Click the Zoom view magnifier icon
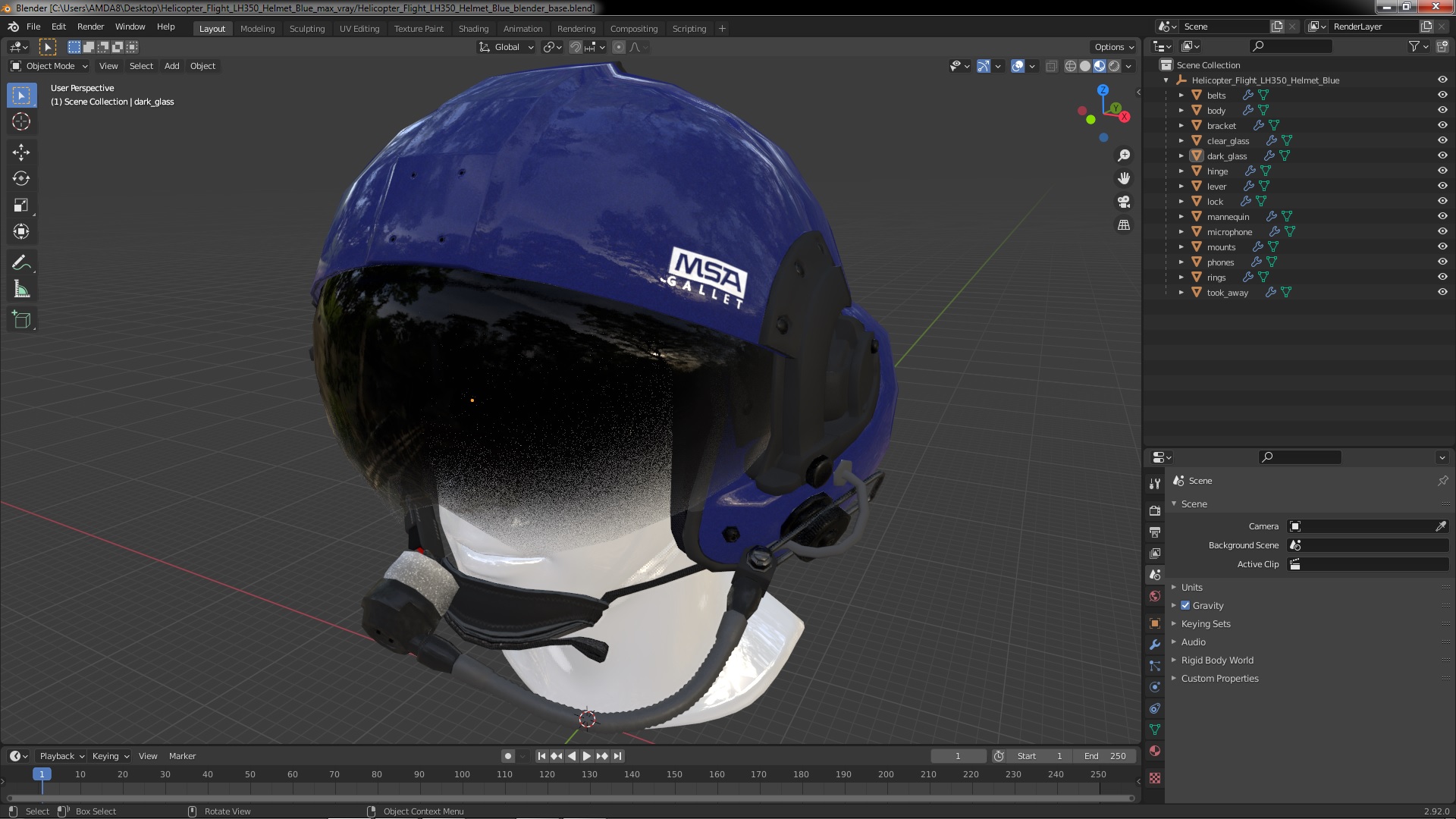 tap(1124, 155)
